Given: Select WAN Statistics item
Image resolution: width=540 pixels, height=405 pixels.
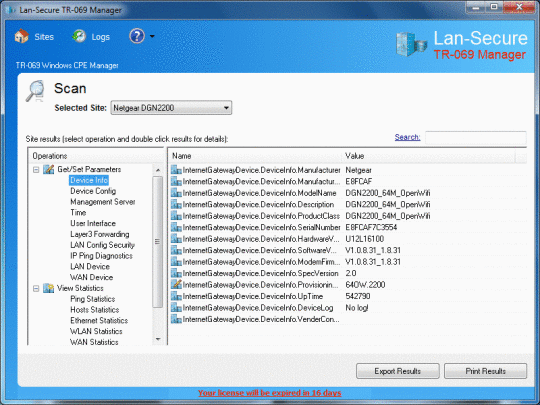Looking at the screenshot, I should pyautogui.click(x=94, y=342).
